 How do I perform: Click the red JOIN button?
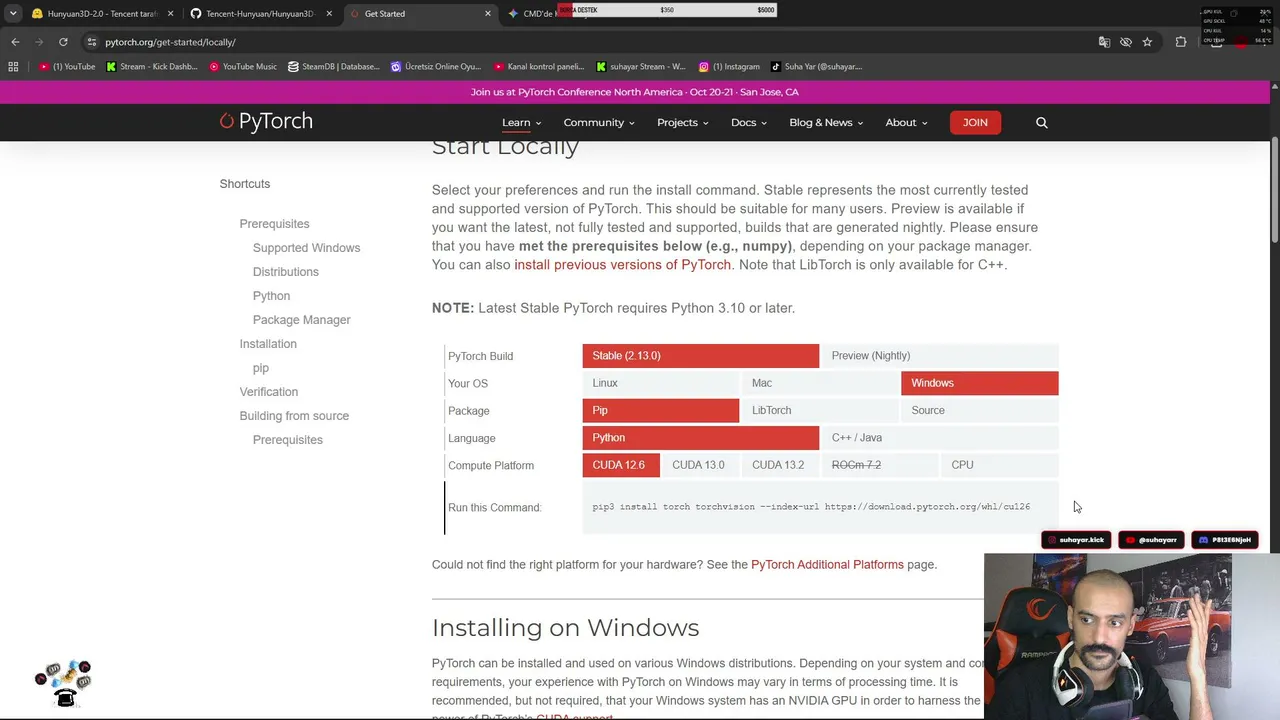pyautogui.click(x=975, y=123)
